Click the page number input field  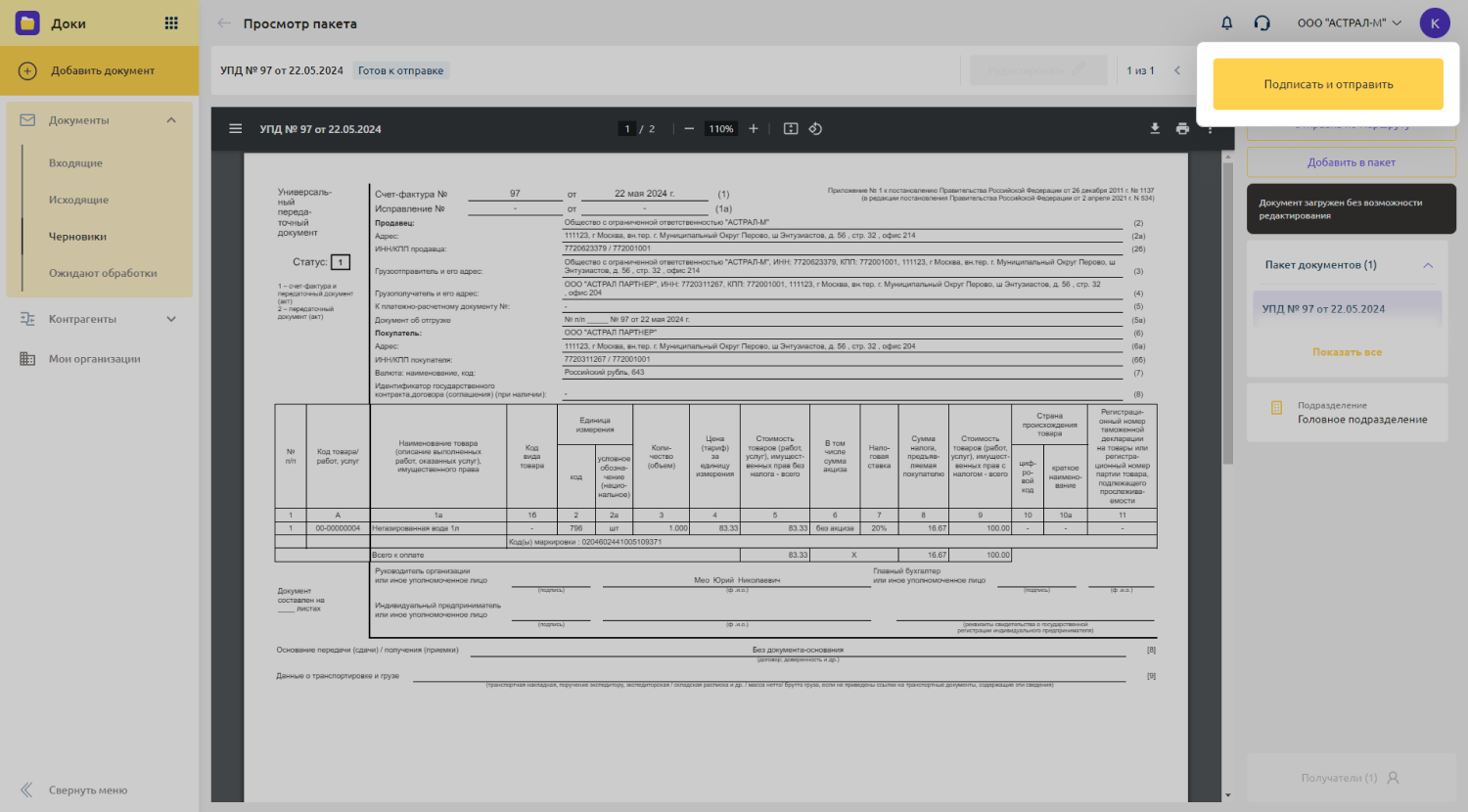(x=627, y=129)
